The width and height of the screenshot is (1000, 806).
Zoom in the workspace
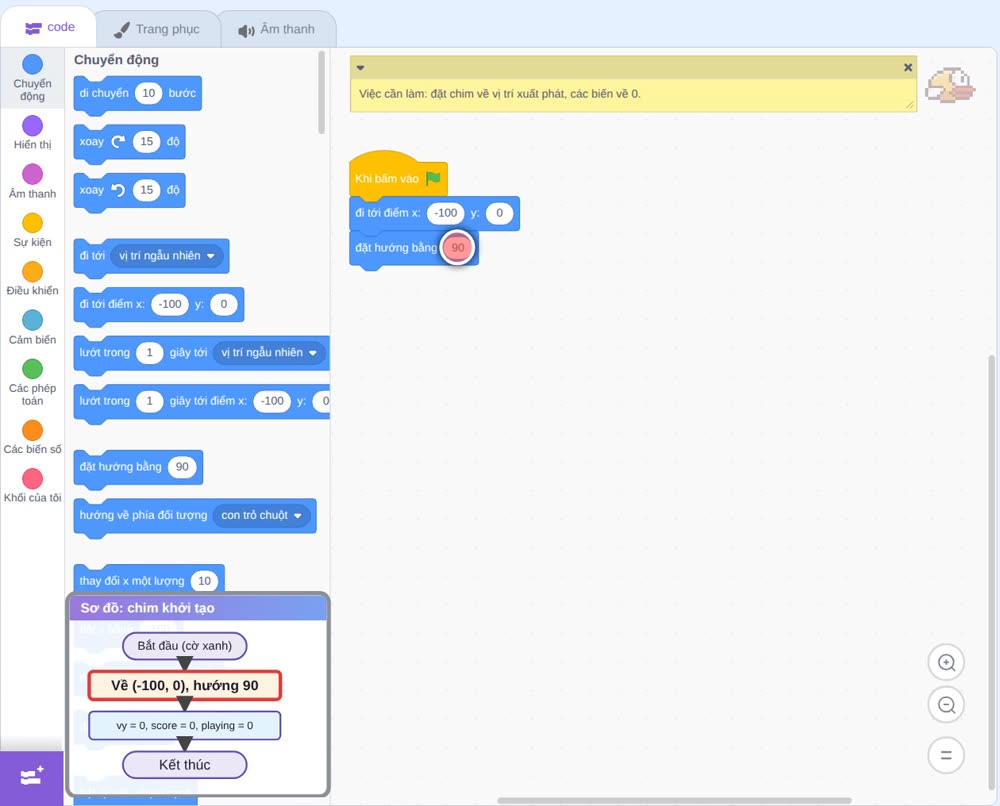(x=946, y=663)
